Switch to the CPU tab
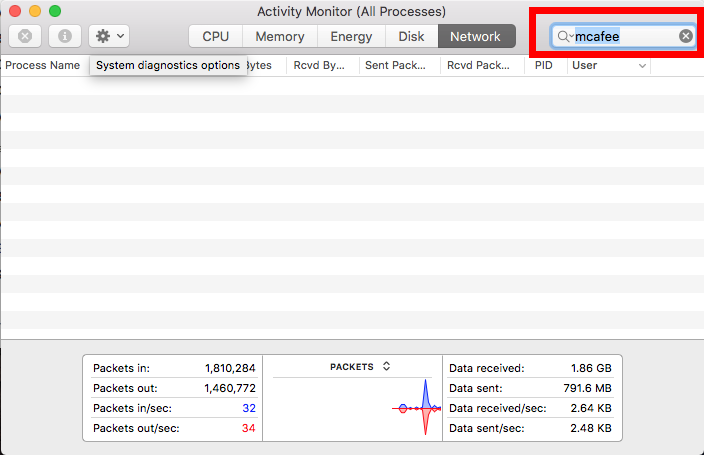The width and height of the screenshot is (704, 455). point(215,36)
